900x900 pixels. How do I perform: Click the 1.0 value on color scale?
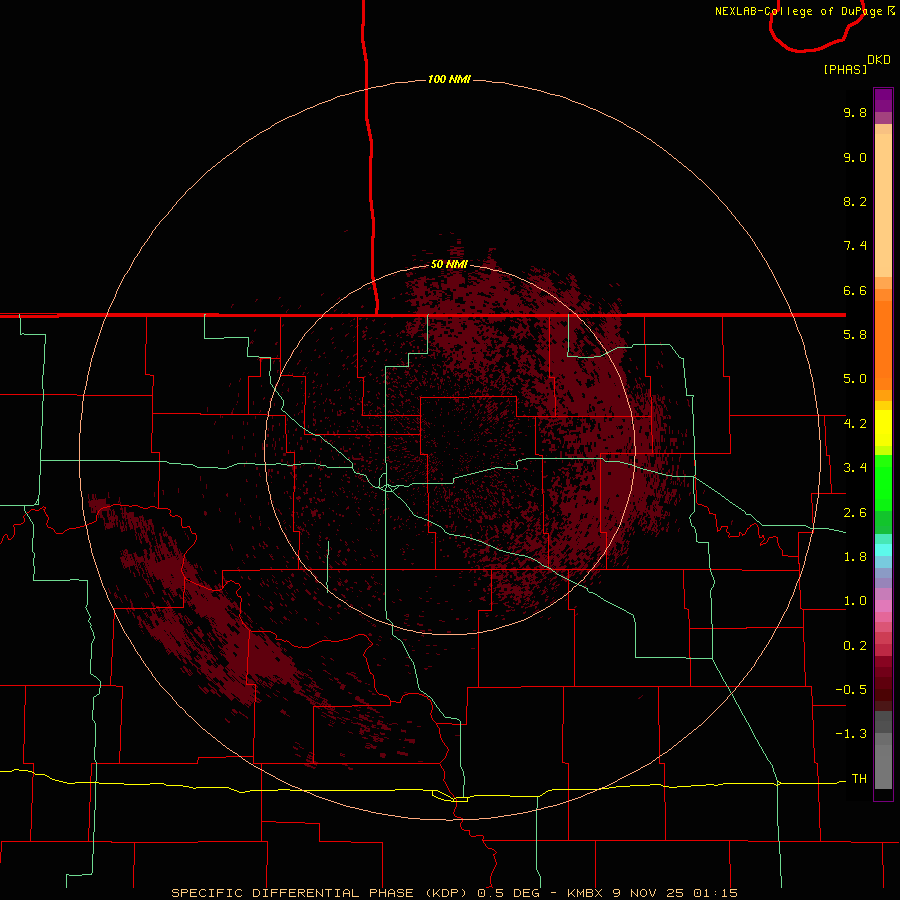pyautogui.click(x=855, y=601)
